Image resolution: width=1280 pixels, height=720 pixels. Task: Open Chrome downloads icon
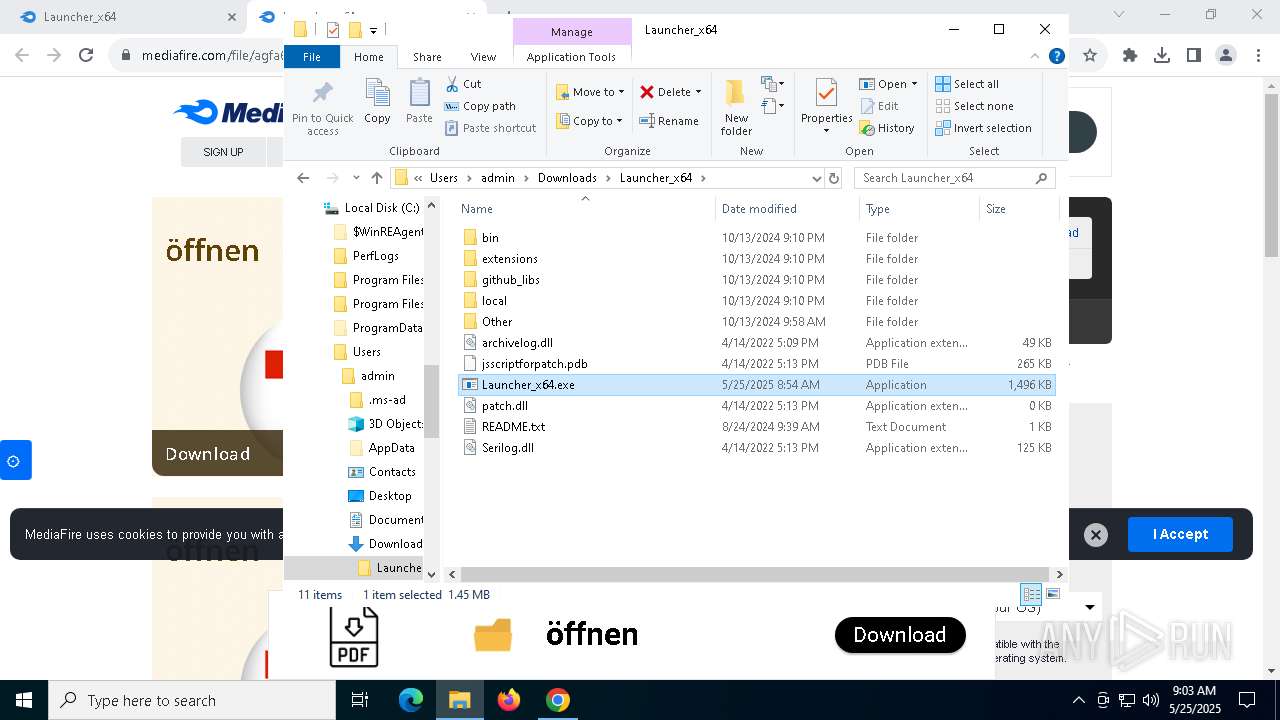pos(1162,56)
